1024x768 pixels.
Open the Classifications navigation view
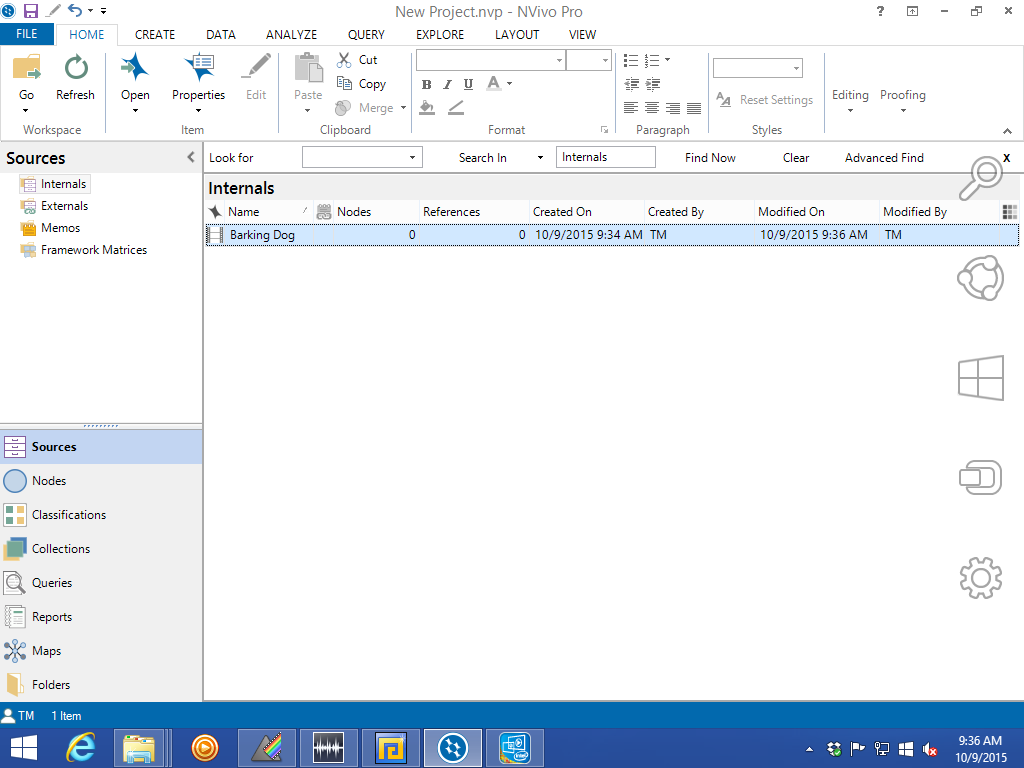68,515
